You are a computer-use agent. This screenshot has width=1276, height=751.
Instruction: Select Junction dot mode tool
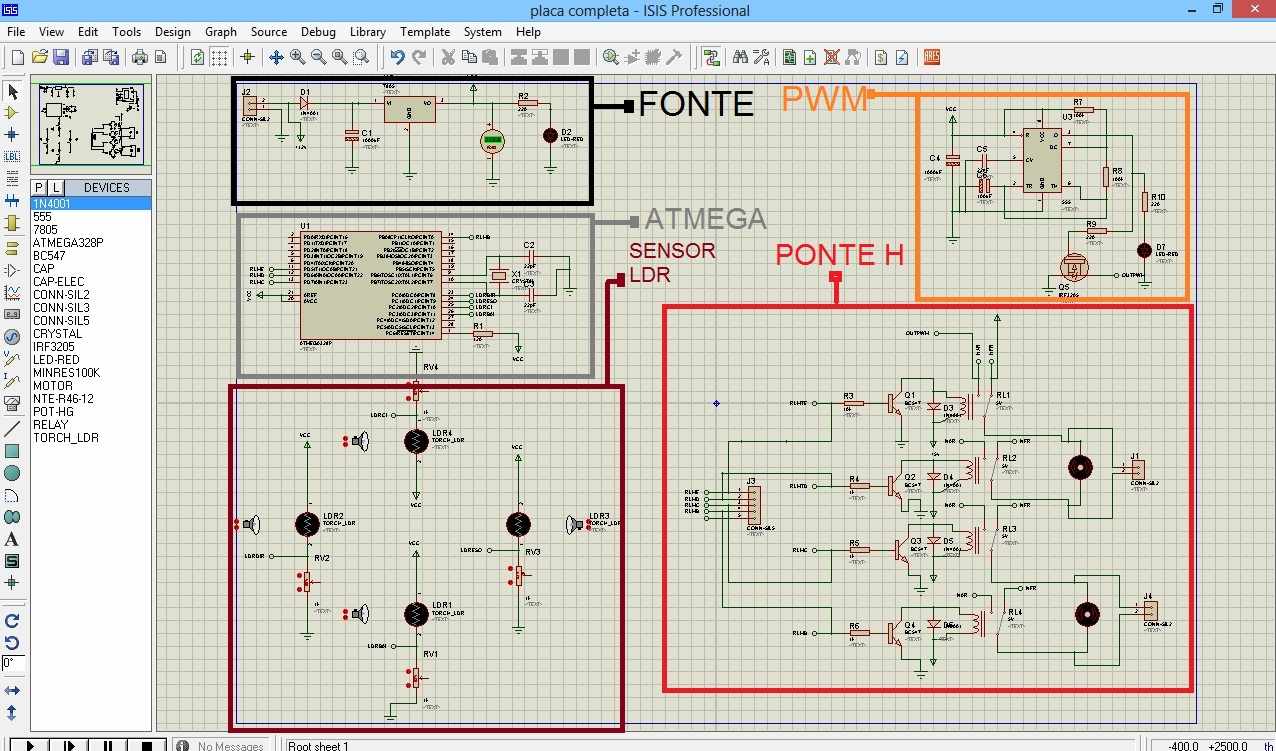(x=12, y=134)
